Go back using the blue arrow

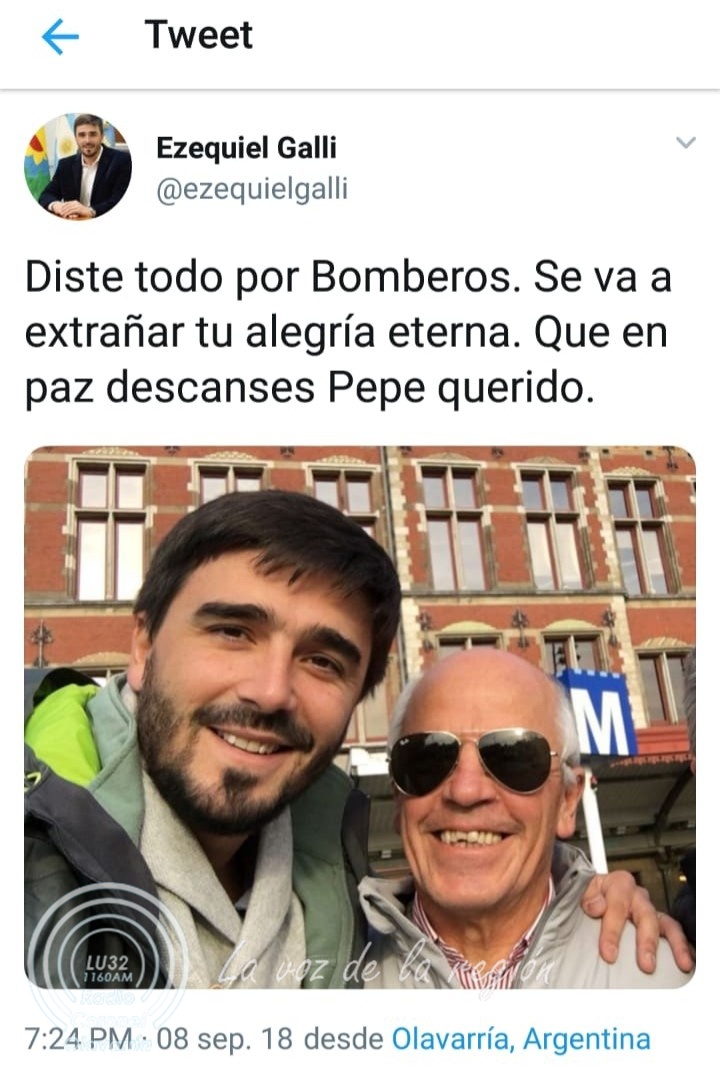(60, 36)
